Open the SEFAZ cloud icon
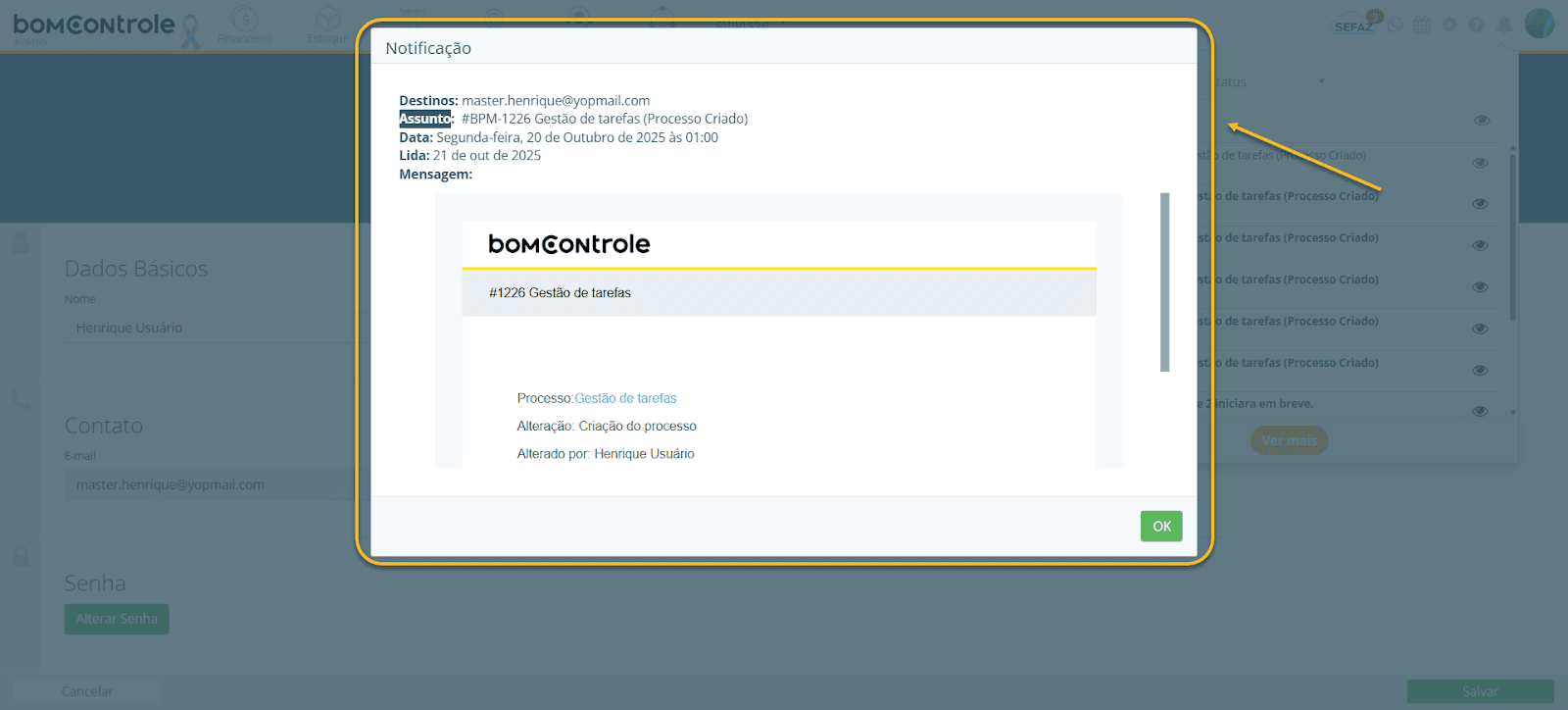1568x710 pixels. coord(1355,24)
